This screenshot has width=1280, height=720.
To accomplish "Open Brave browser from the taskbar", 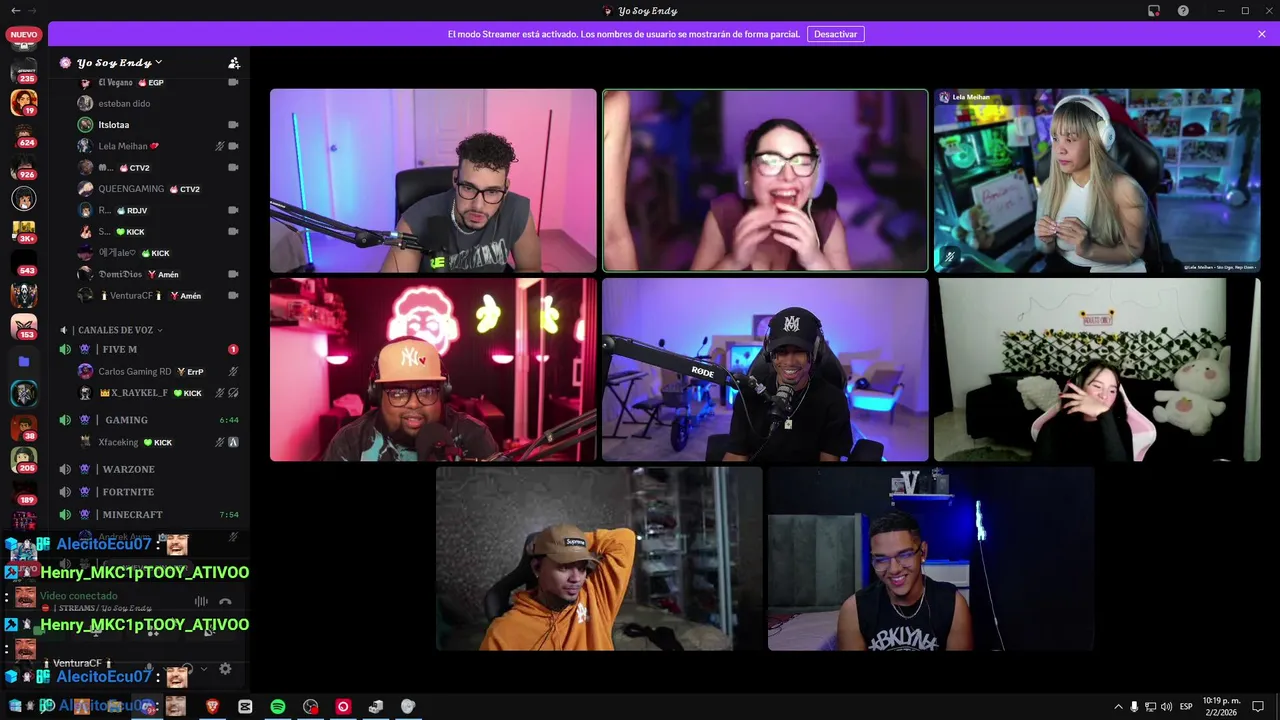I will 212,706.
